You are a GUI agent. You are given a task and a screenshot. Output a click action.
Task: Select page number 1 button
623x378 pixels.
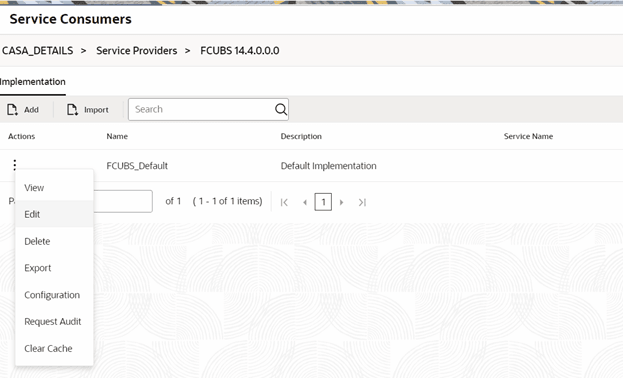pyautogui.click(x=323, y=202)
